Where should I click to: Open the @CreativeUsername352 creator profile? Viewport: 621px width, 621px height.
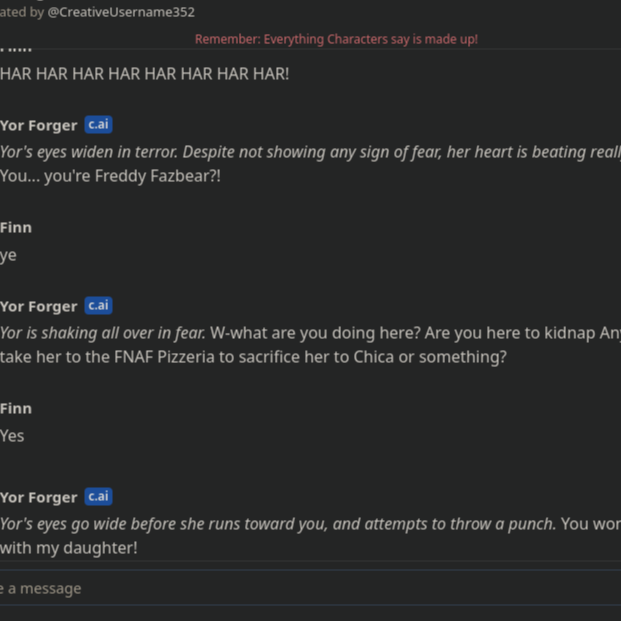tap(121, 12)
